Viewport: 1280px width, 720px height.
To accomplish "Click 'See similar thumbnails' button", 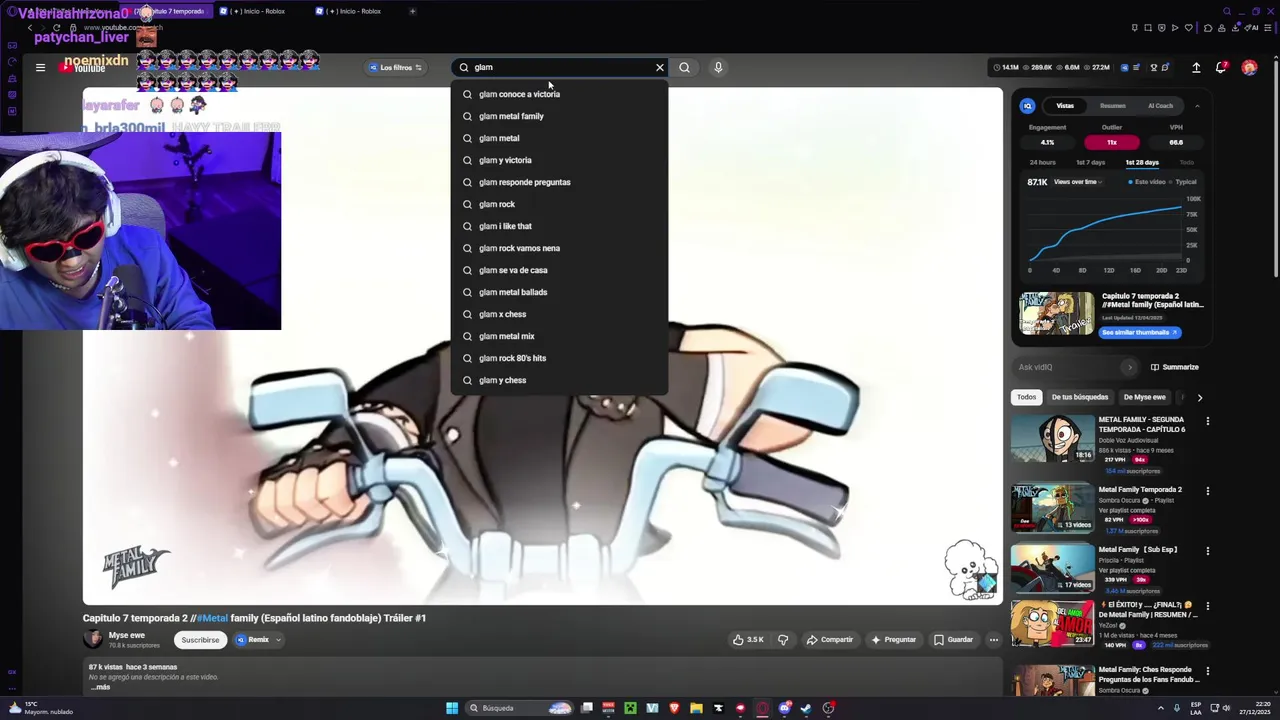I will coord(1140,332).
